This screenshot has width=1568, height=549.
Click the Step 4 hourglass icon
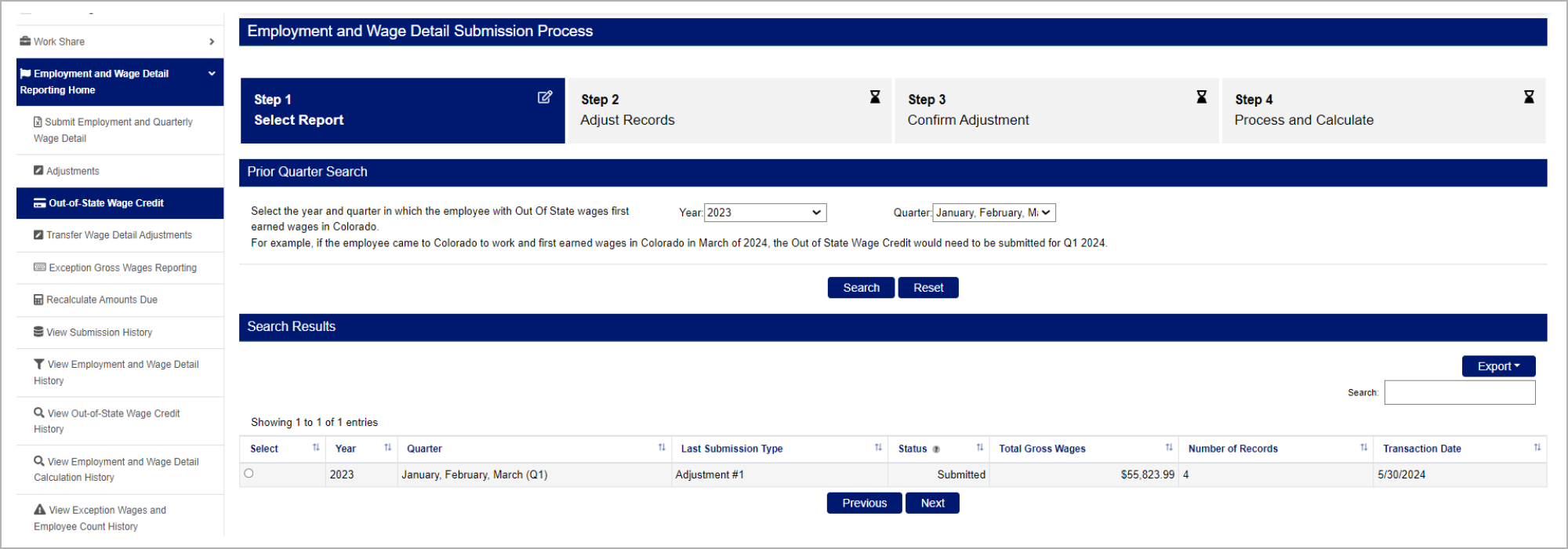pyautogui.click(x=1529, y=97)
